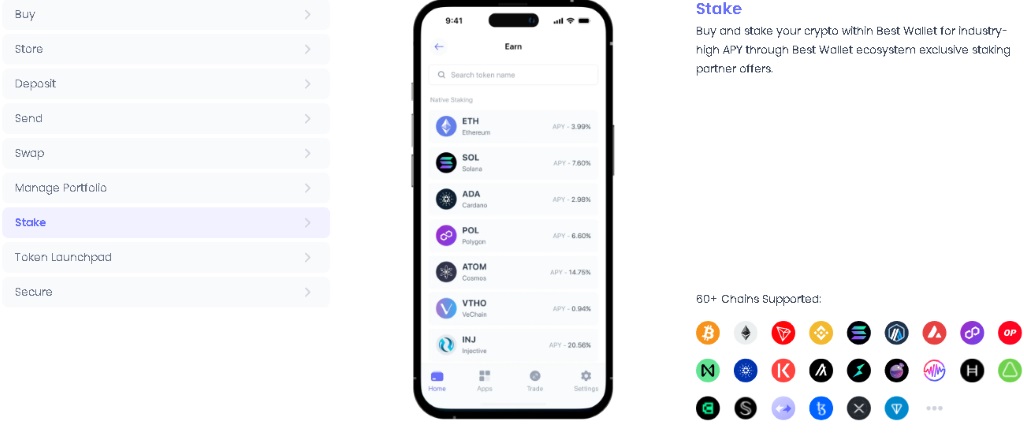Viewport: 1024px width, 433px height.
Task: Click the Optimism OP chain icon
Action: click(x=1010, y=333)
